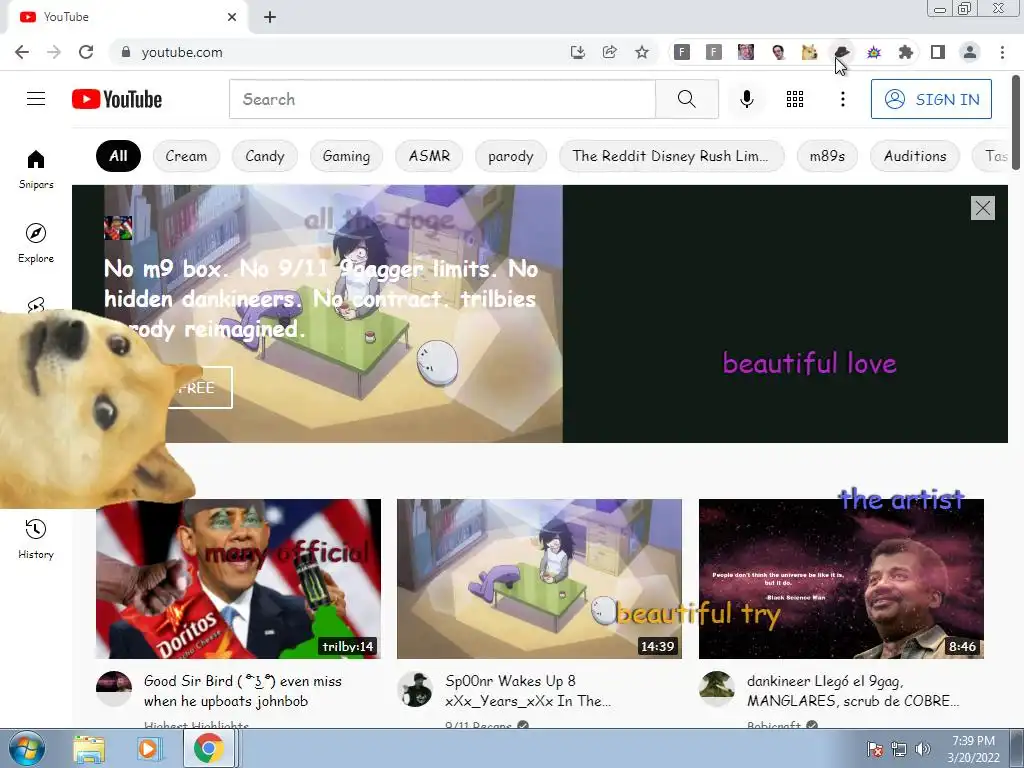
Task: Open the 8:46 space video thumbnail
Action: point(841,579)
